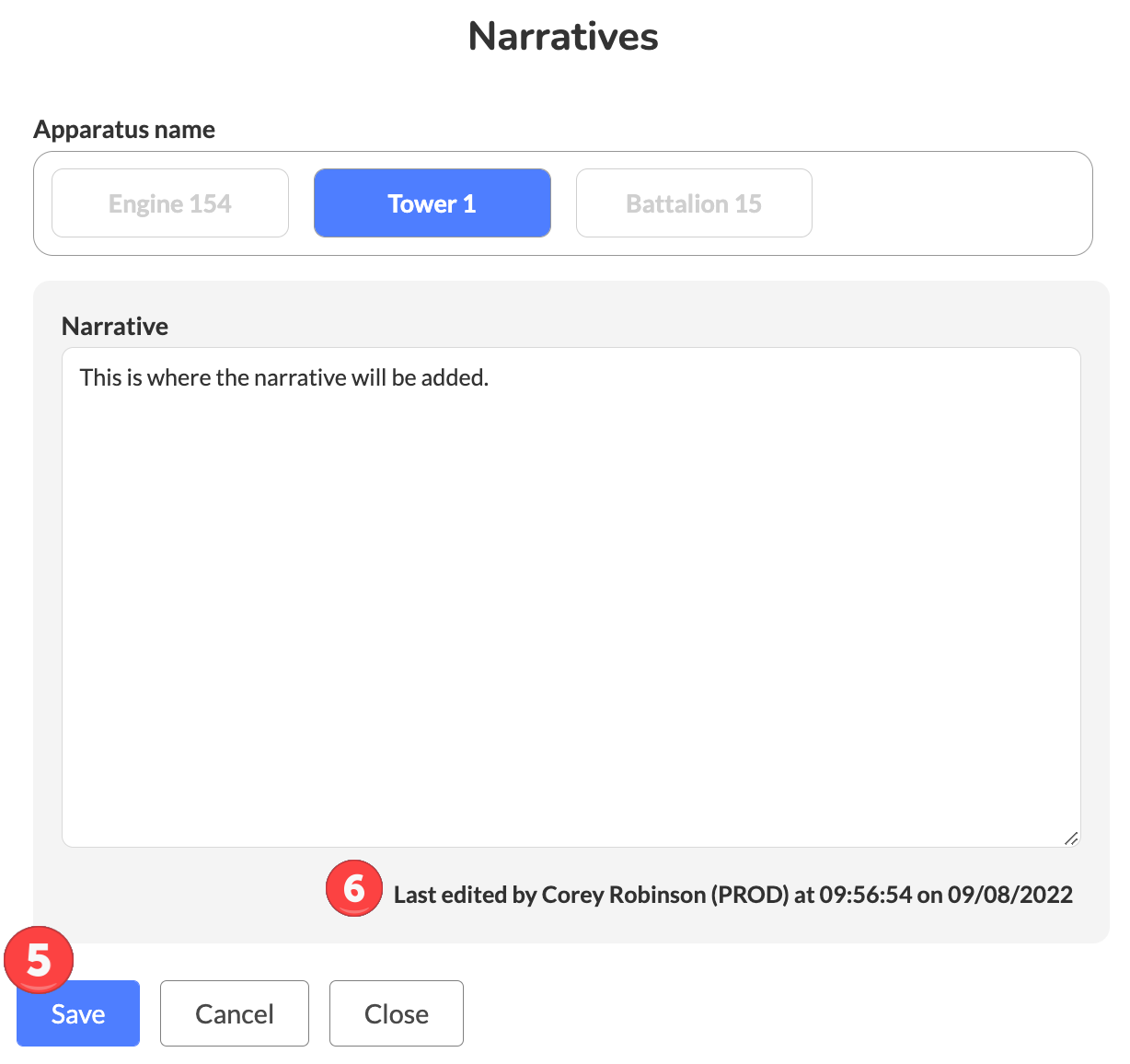Screen dimensions: 1130x1064
Task: Grab the narrative box resize handle
Action: tap(1070, 838)
